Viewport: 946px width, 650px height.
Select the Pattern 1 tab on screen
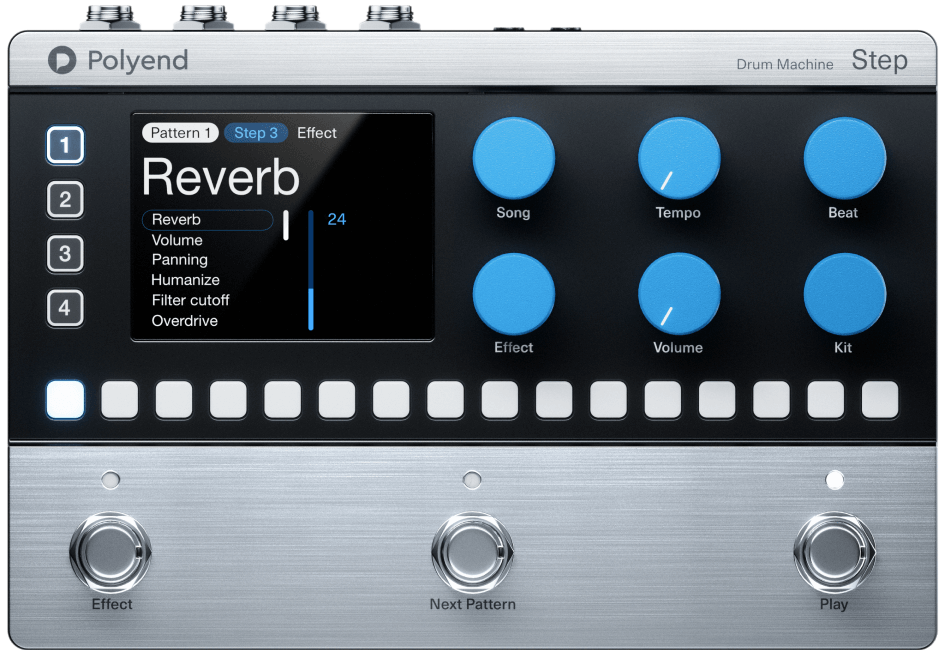pos(180,133)
